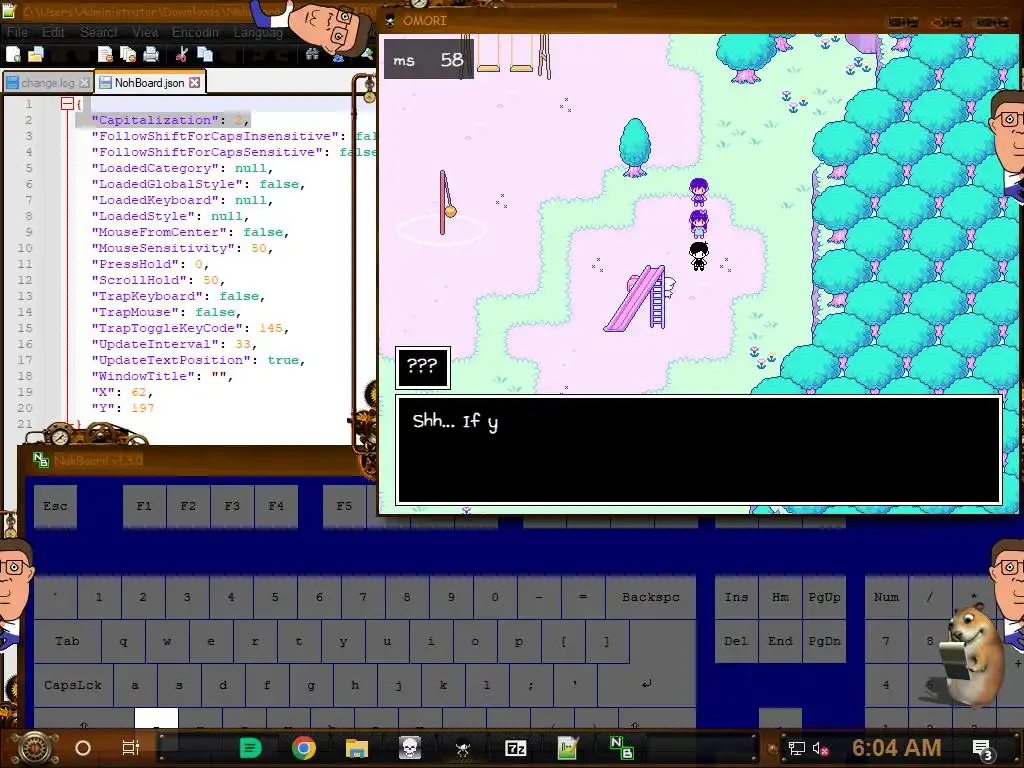The width and height of the screenshot is (1024, 768).
Task: Click the "LoadedKeyboard" key text
Action: 155,200
